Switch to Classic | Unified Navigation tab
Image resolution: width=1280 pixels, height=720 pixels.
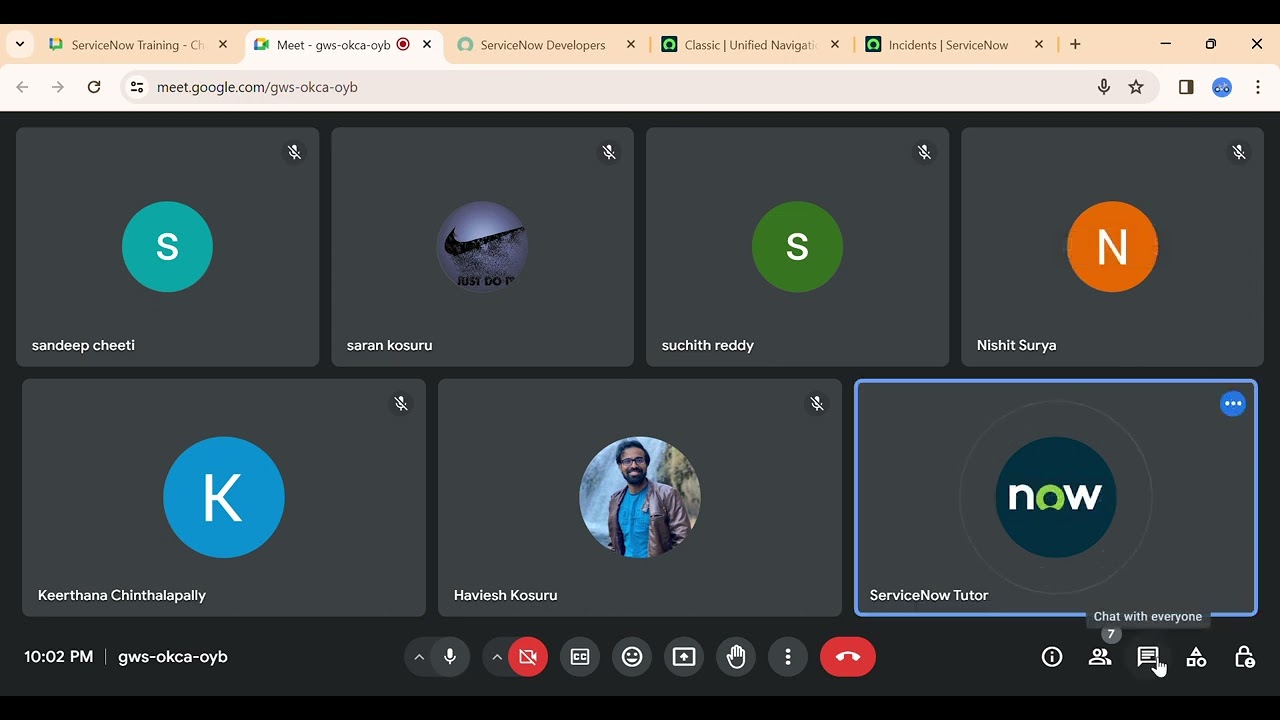tap(750, 45)
